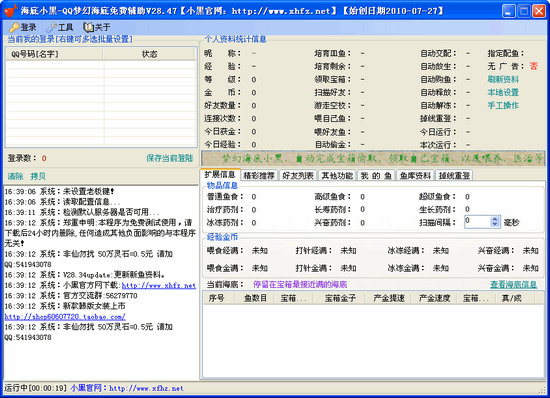Open the taobao shop link in log
This screenshot has width=550, height=398.
[x=65, y=317]
